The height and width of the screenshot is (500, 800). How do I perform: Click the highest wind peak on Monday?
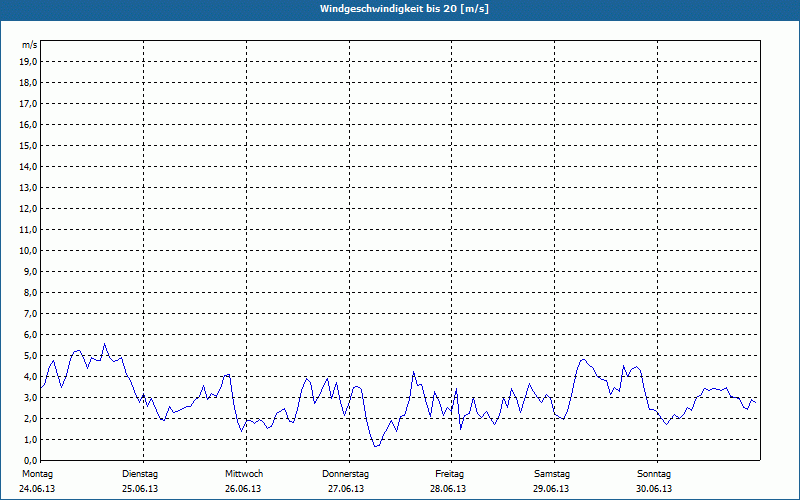pos(105,344)
